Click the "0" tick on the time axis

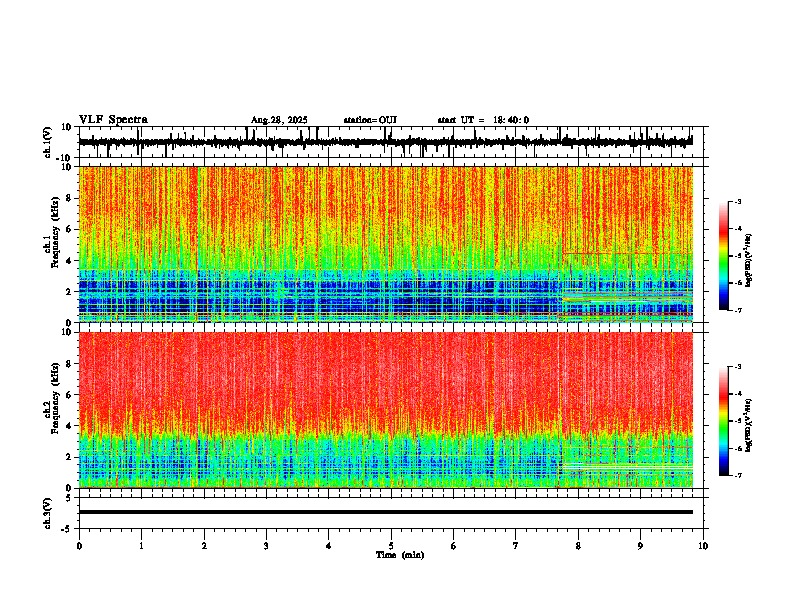79,546
